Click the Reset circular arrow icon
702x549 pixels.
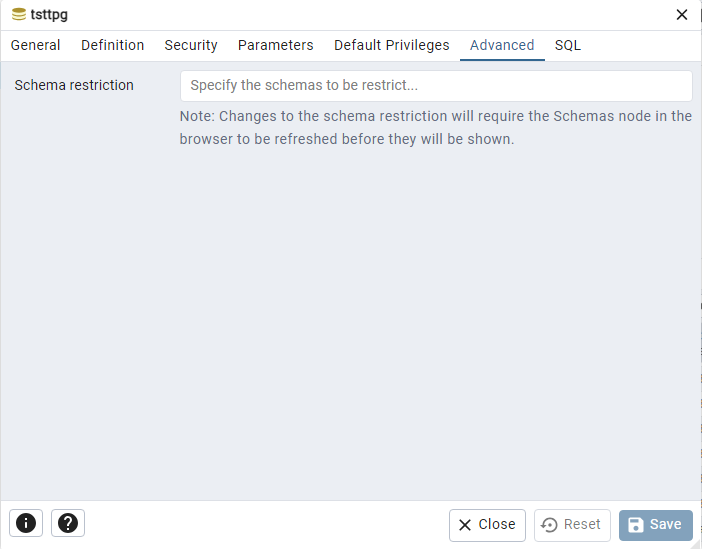(x=549, y=525)
